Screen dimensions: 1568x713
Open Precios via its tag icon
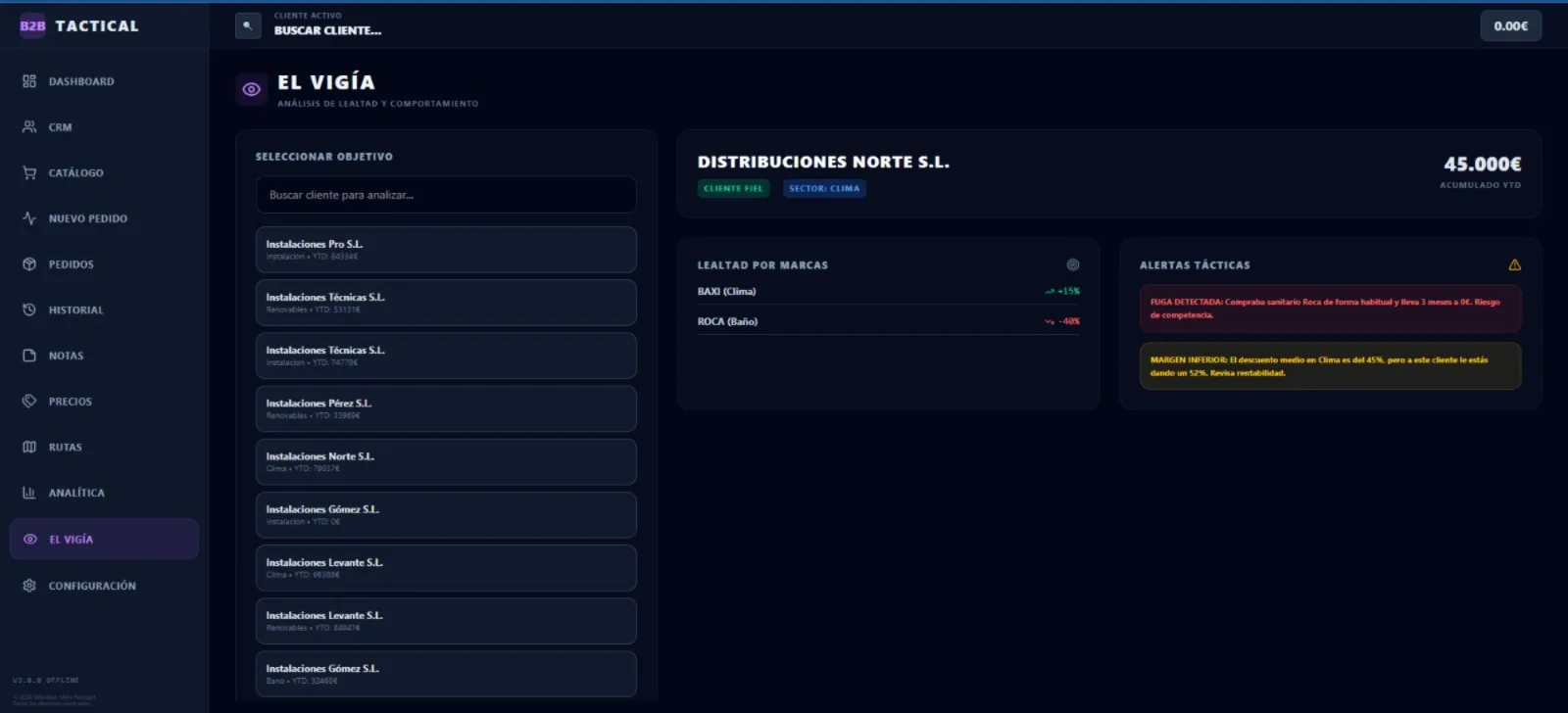tap(29, 402)
